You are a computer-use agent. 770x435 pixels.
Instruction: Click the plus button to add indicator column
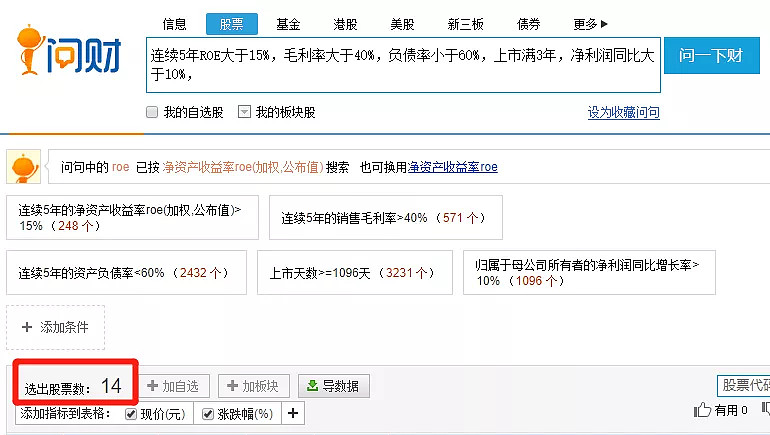[x=292, y=413]
